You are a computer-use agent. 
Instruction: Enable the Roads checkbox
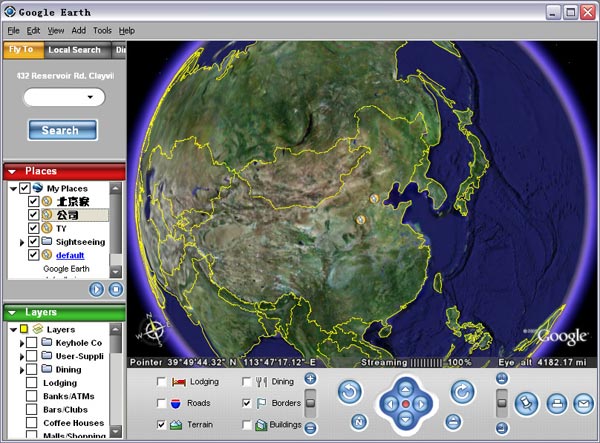[161, 403]
